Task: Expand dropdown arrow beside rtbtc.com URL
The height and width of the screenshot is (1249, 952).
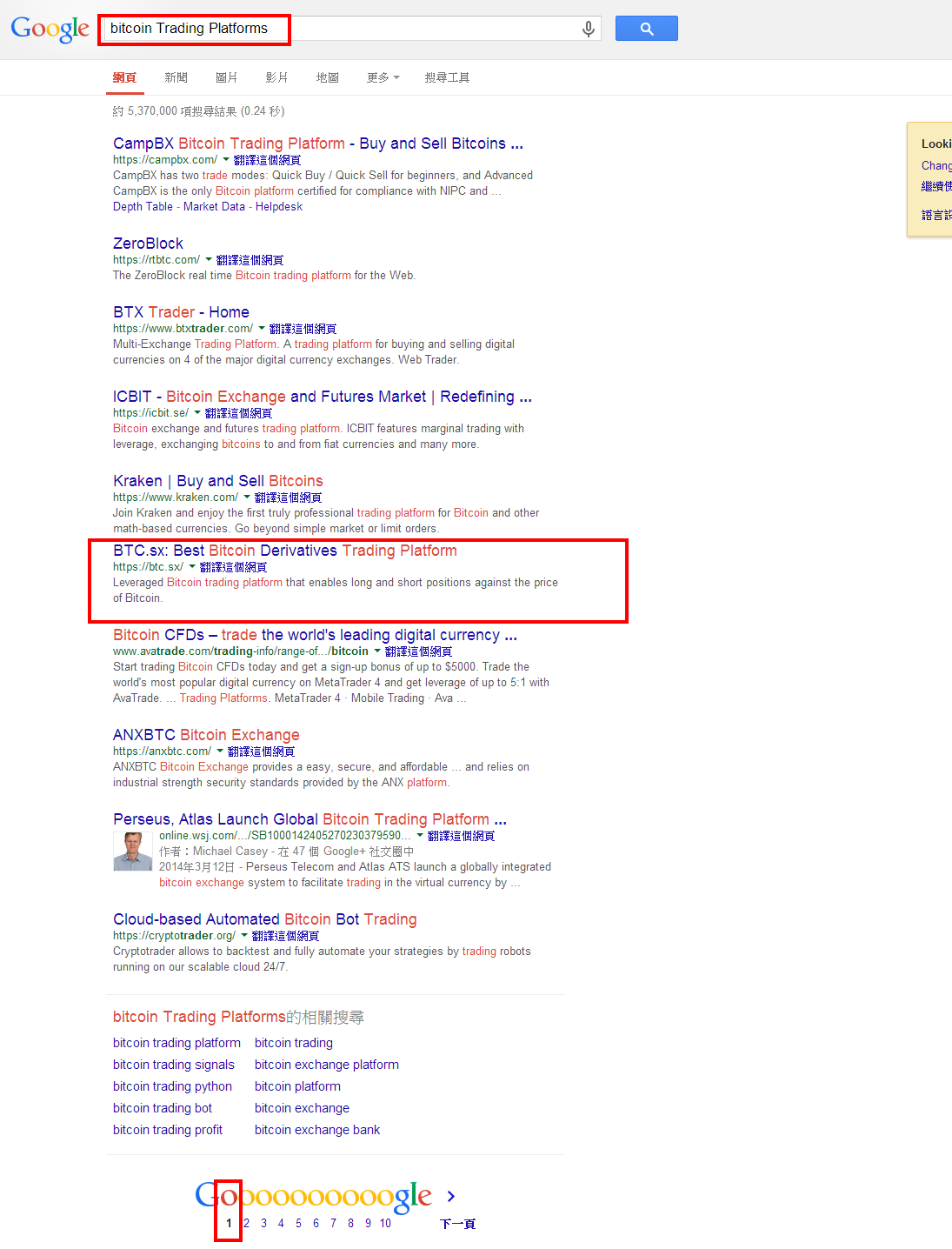Action: (x=209, y=259)
